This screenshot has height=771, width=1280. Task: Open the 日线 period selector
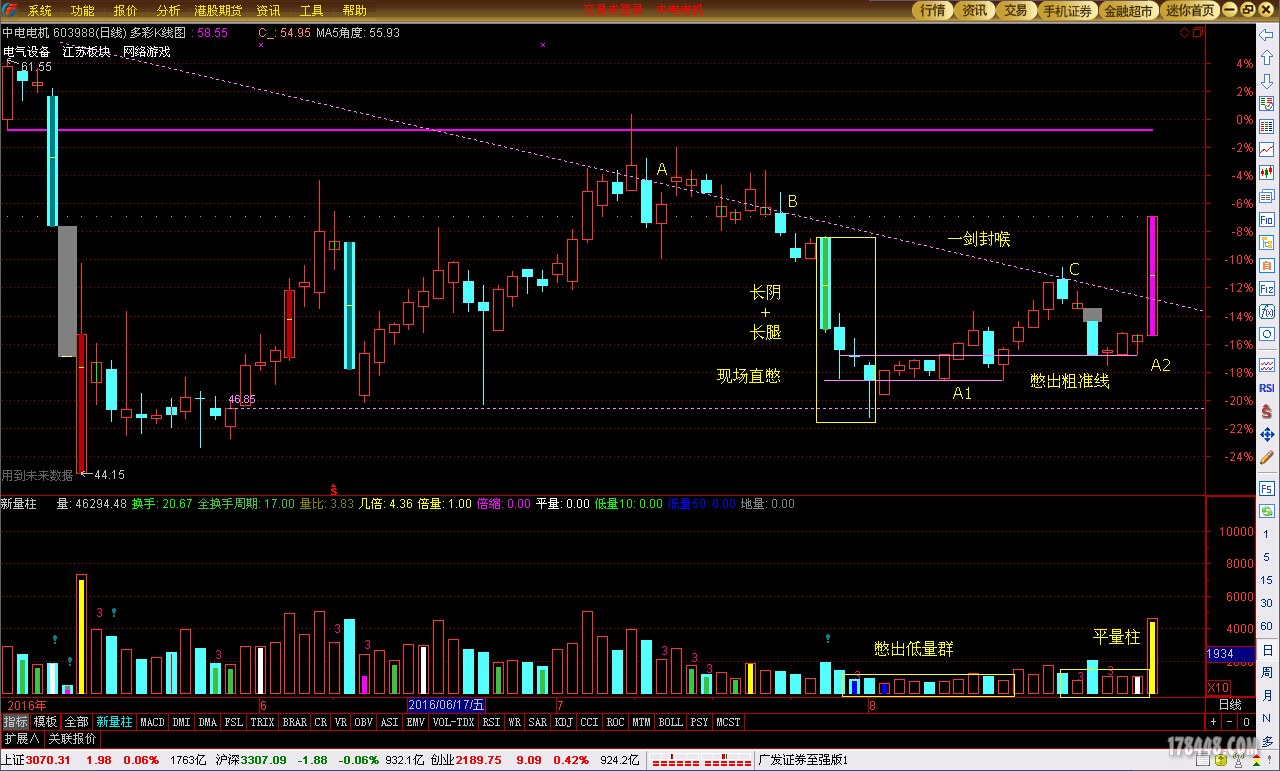coord(1230,704)
